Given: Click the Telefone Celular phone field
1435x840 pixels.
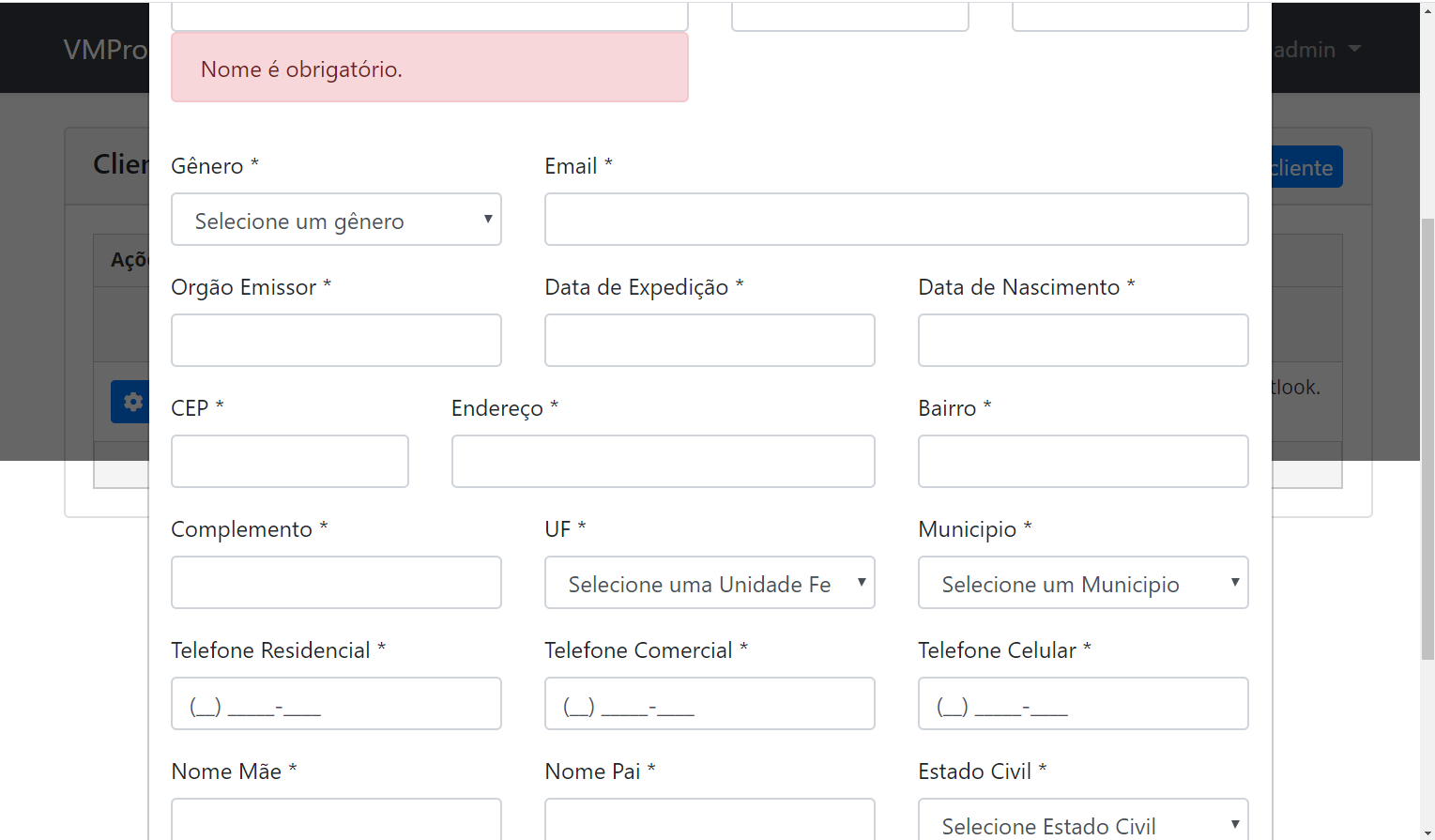Looking at the screenshot, I should [x=1081, y=703].
